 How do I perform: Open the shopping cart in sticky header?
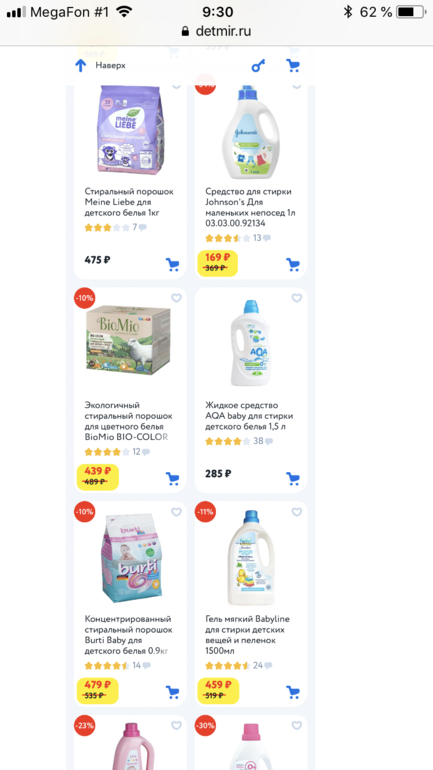293,65
